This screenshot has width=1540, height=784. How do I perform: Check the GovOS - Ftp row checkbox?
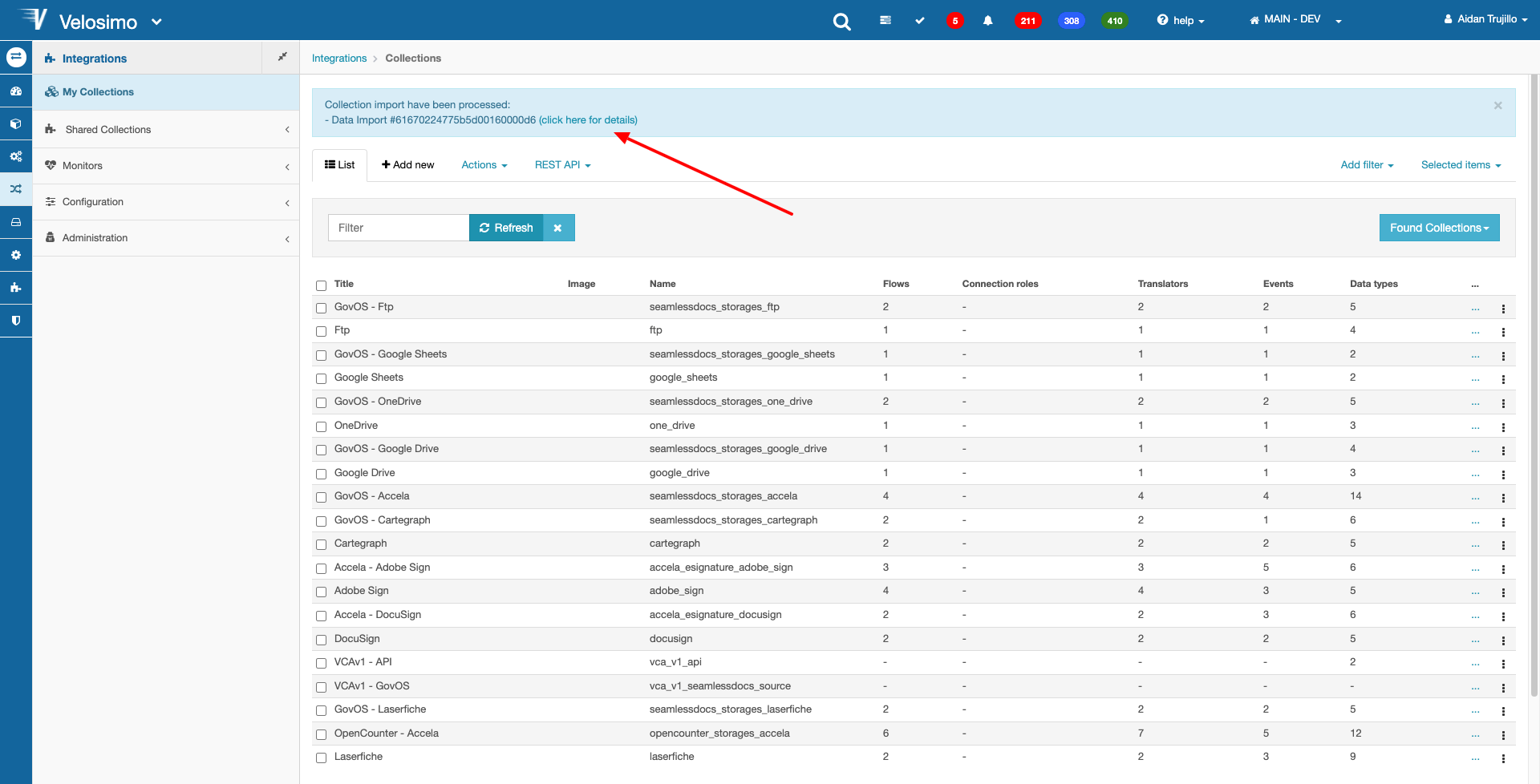(321, 308)
